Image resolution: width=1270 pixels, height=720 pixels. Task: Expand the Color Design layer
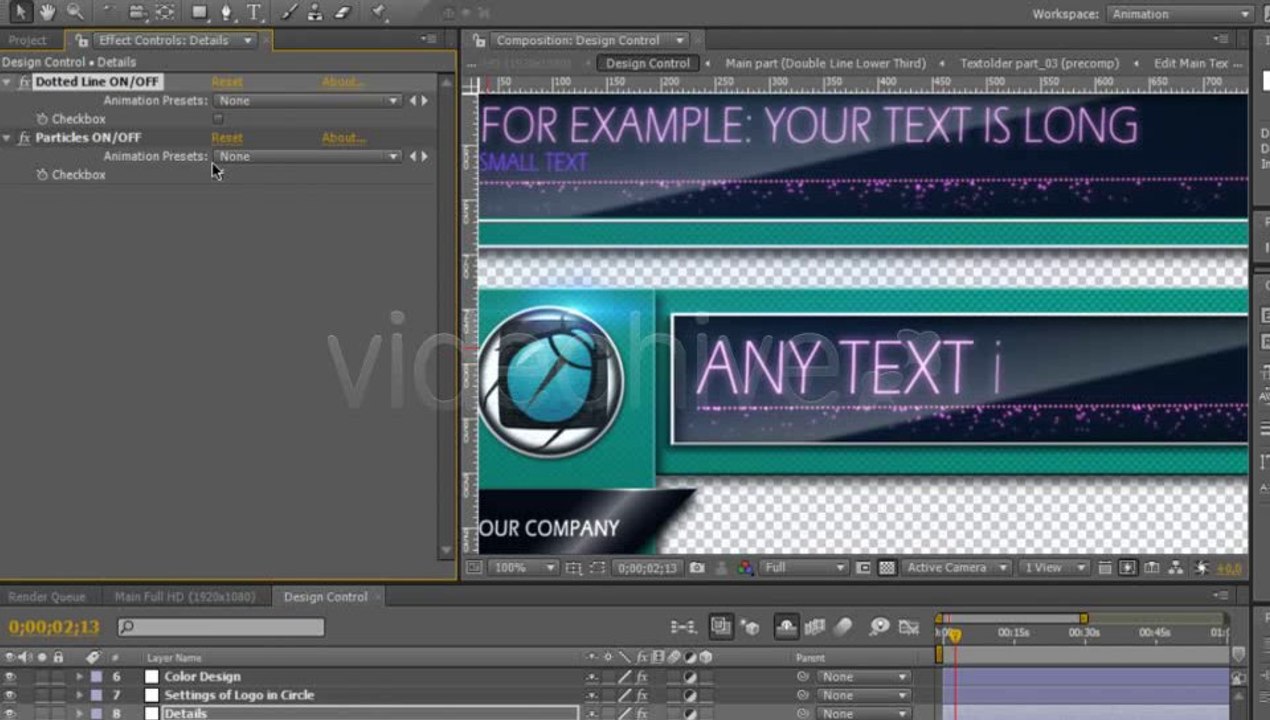coord(80,677)
